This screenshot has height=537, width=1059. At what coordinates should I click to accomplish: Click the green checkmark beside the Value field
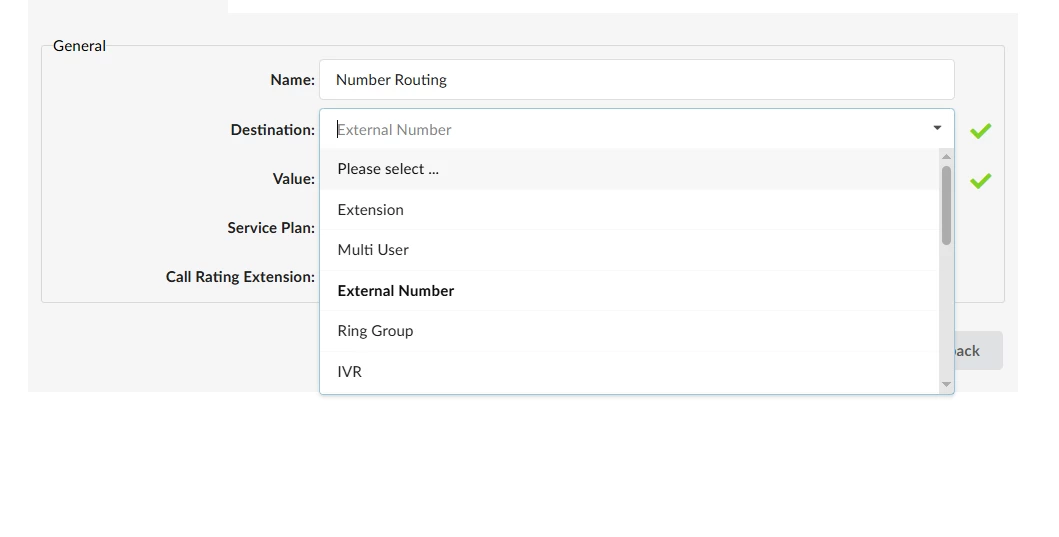click(980, 180)
